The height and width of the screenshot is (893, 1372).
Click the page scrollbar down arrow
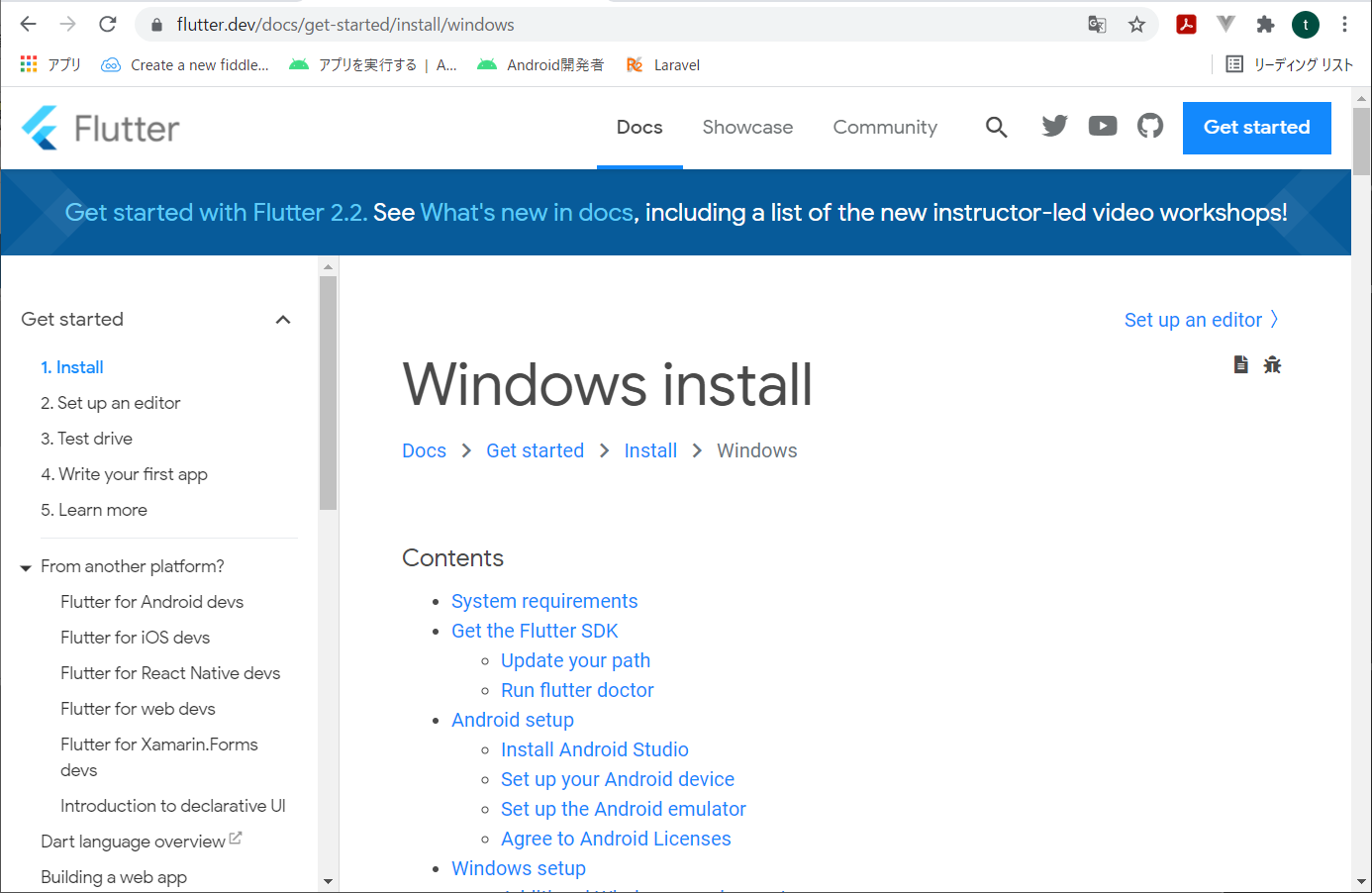click(1361, 881)
